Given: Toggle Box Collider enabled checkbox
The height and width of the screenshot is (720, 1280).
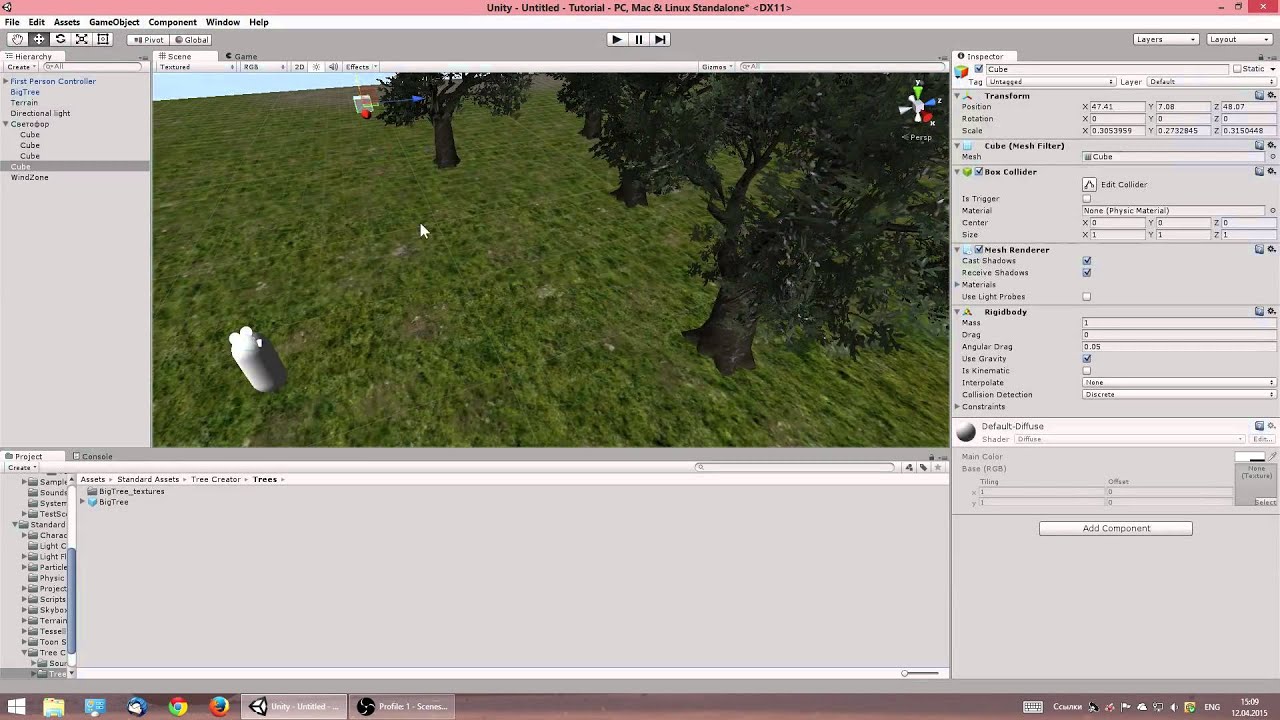Looking at the screenshot, I should coord(978,172).
